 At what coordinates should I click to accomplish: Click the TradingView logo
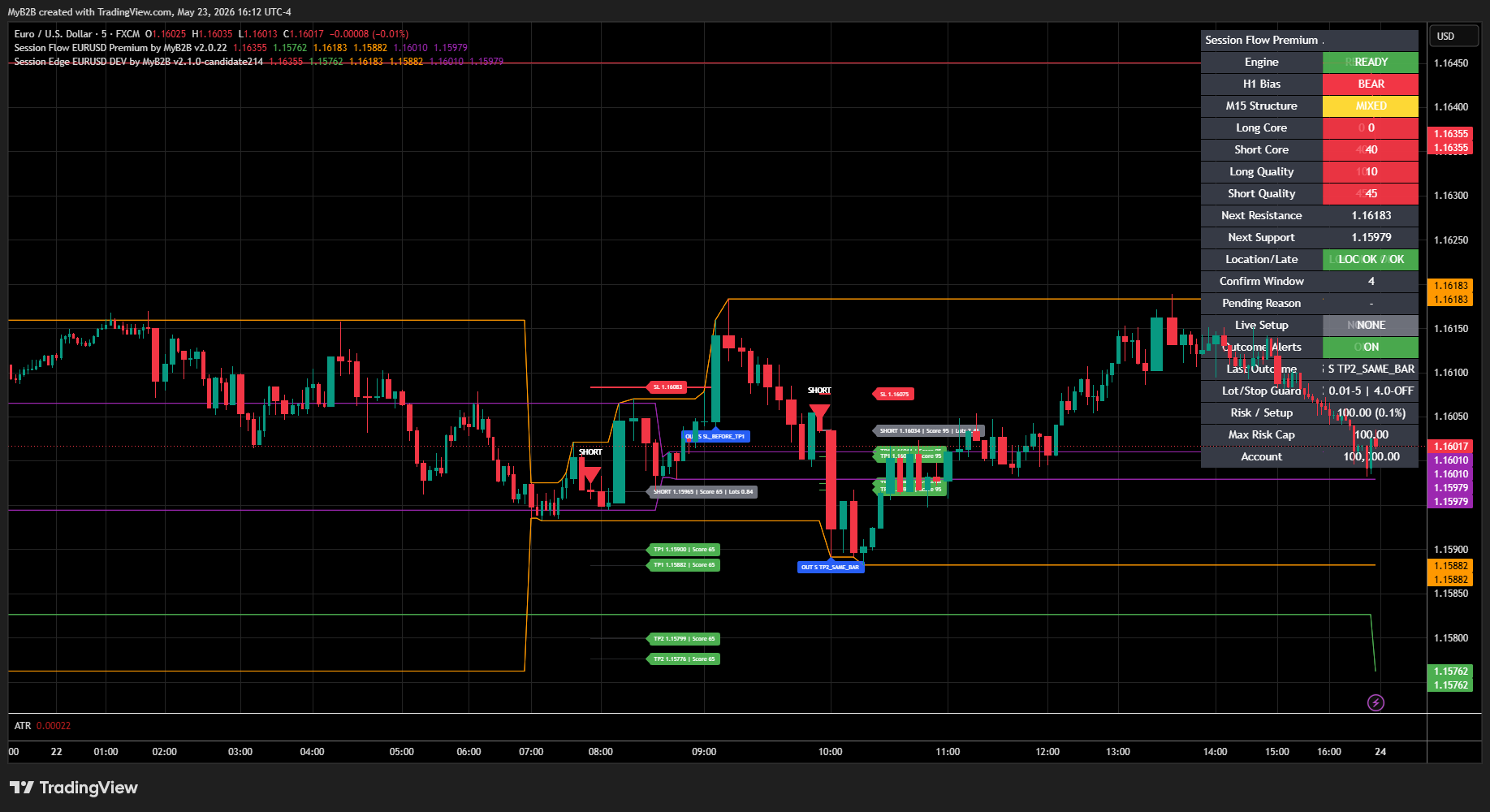coord(73,788)
